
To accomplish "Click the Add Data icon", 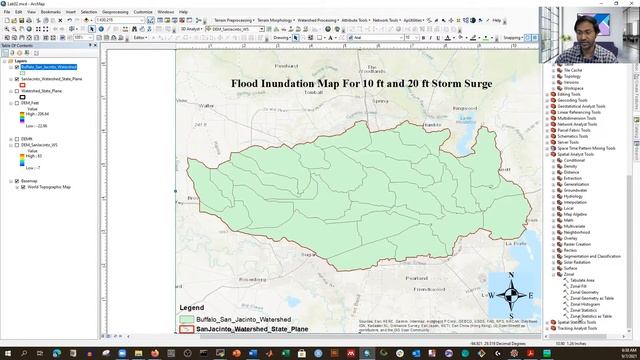I will [86, 20].
